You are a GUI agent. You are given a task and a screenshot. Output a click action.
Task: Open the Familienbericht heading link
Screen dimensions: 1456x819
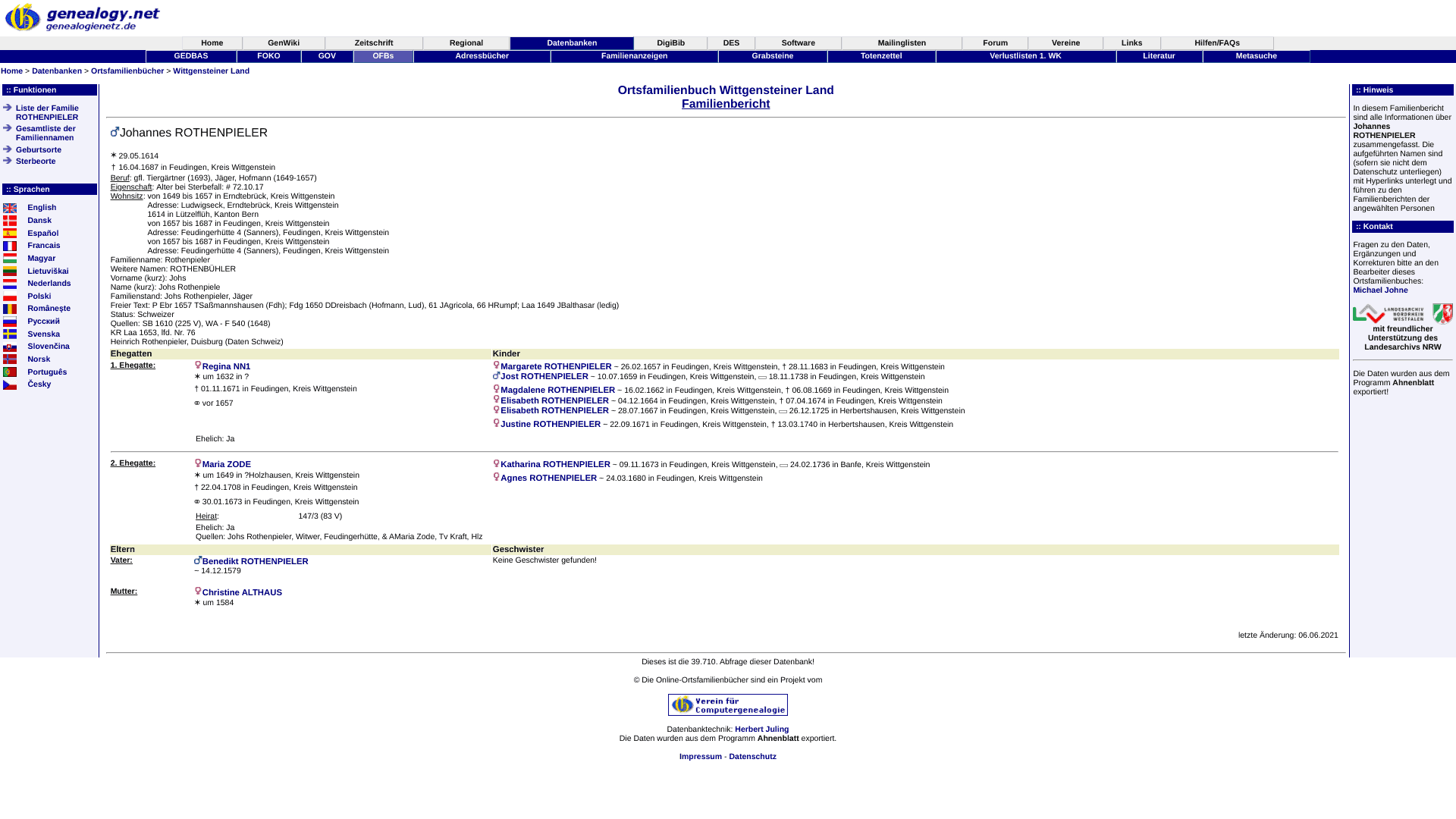tap(726, 104)
